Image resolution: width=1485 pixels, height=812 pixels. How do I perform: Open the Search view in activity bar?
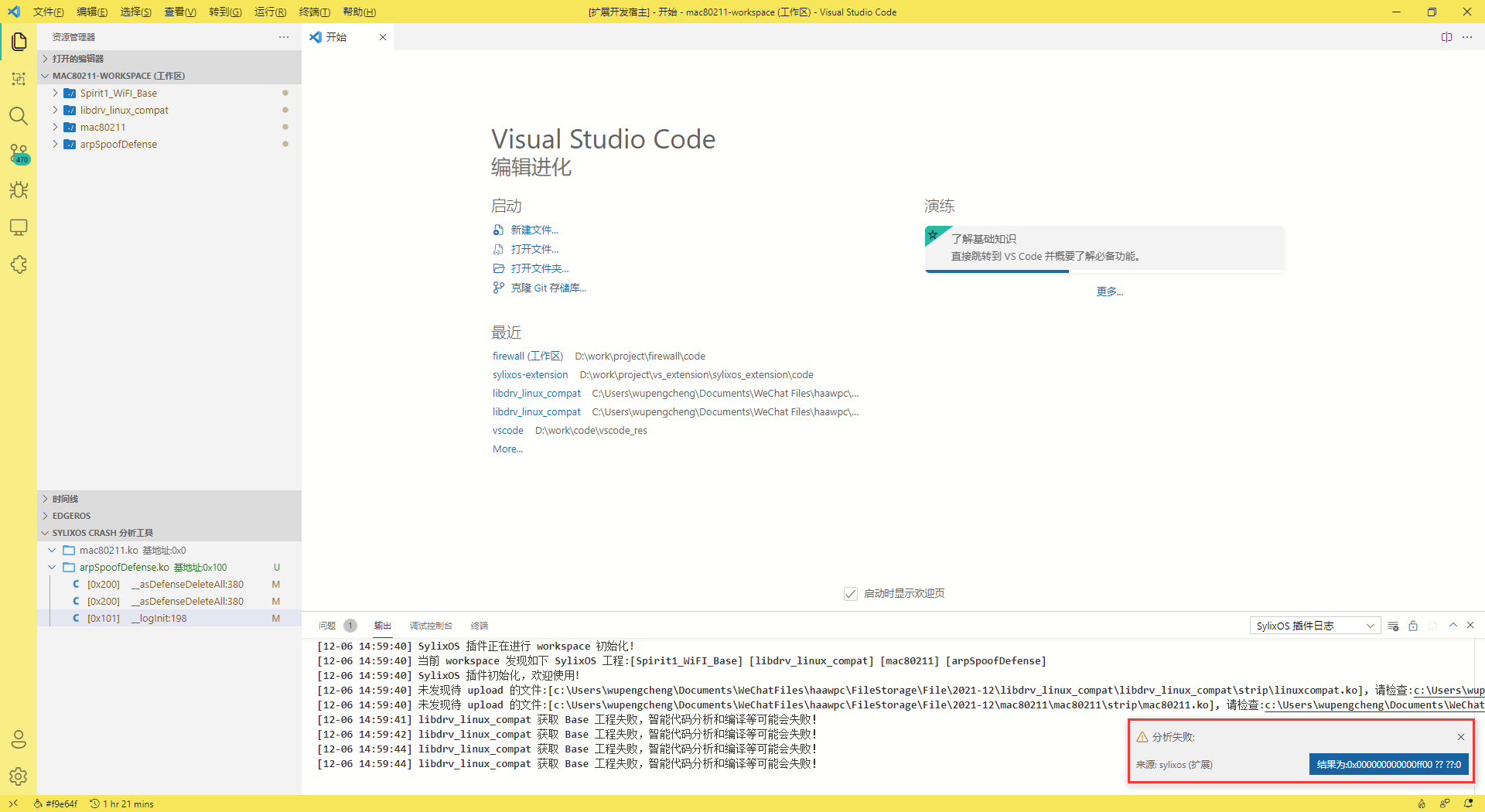tap(19, 116)
